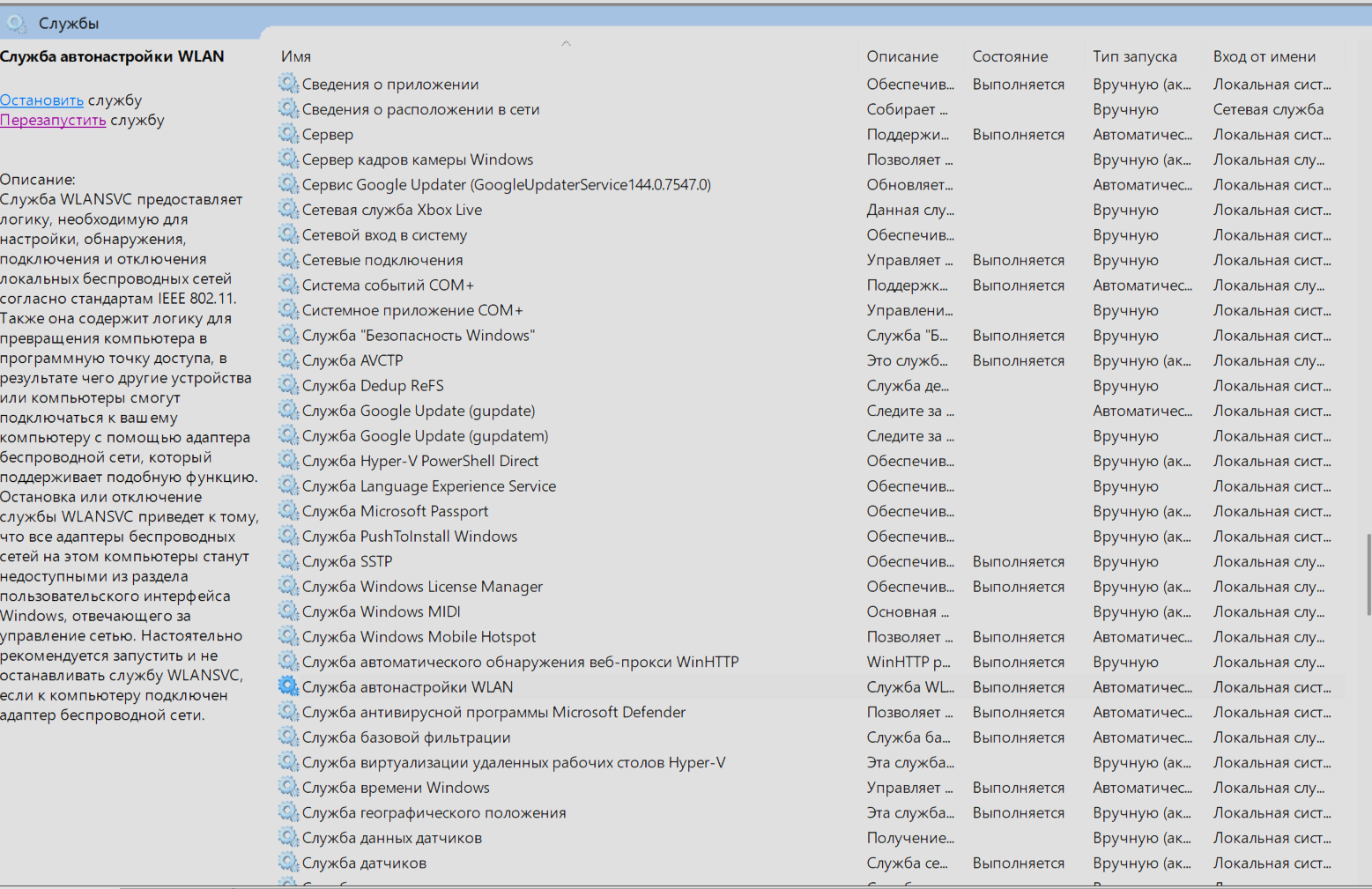Click the Служба "Безопасность Windows" name
This screenshot has width=1372, height=889.
pyautogui.click(x=419, y=336)
